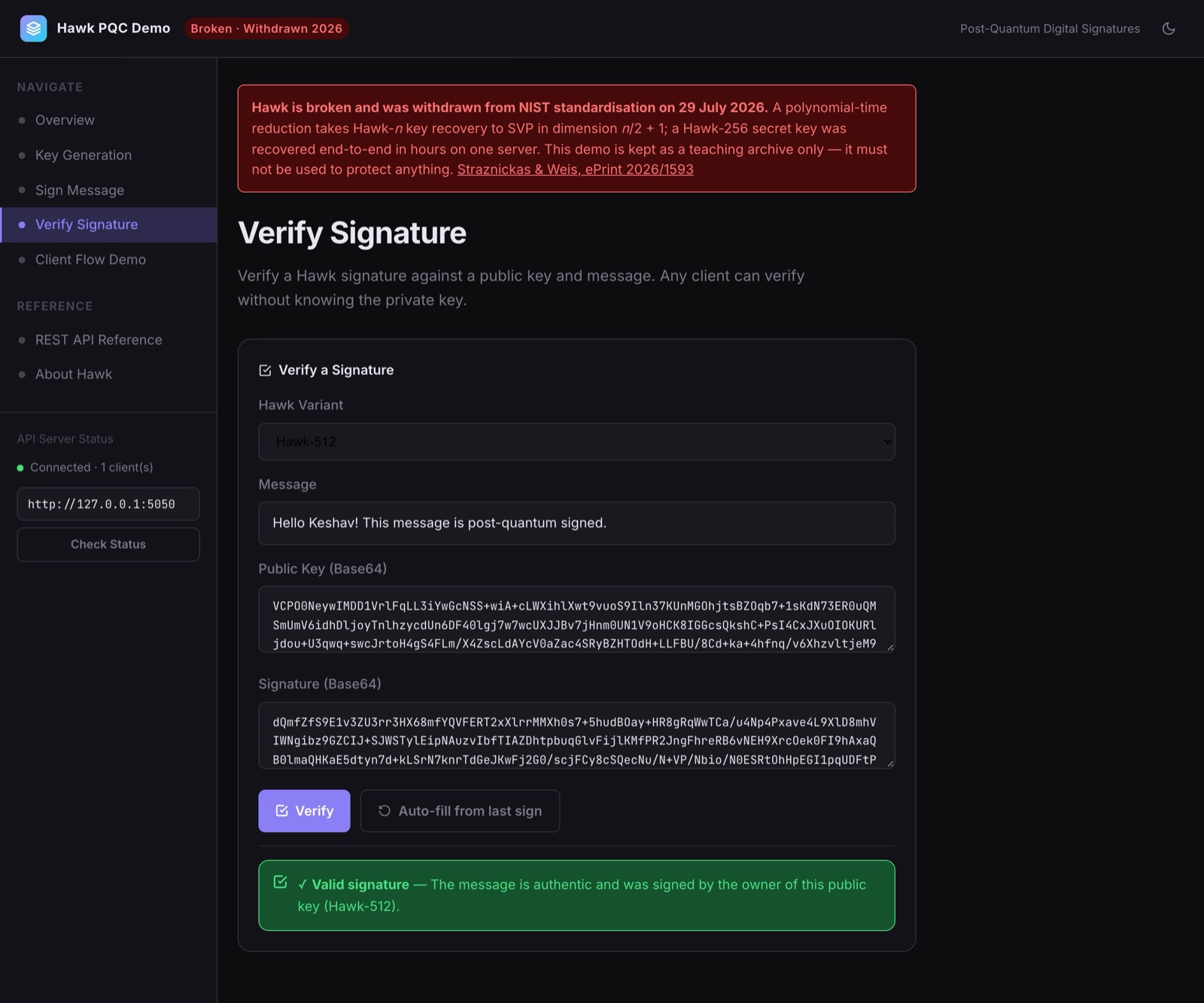Open the REST API Reference page
Viewport: 1204px width, 1003px height.
(108, 340)
